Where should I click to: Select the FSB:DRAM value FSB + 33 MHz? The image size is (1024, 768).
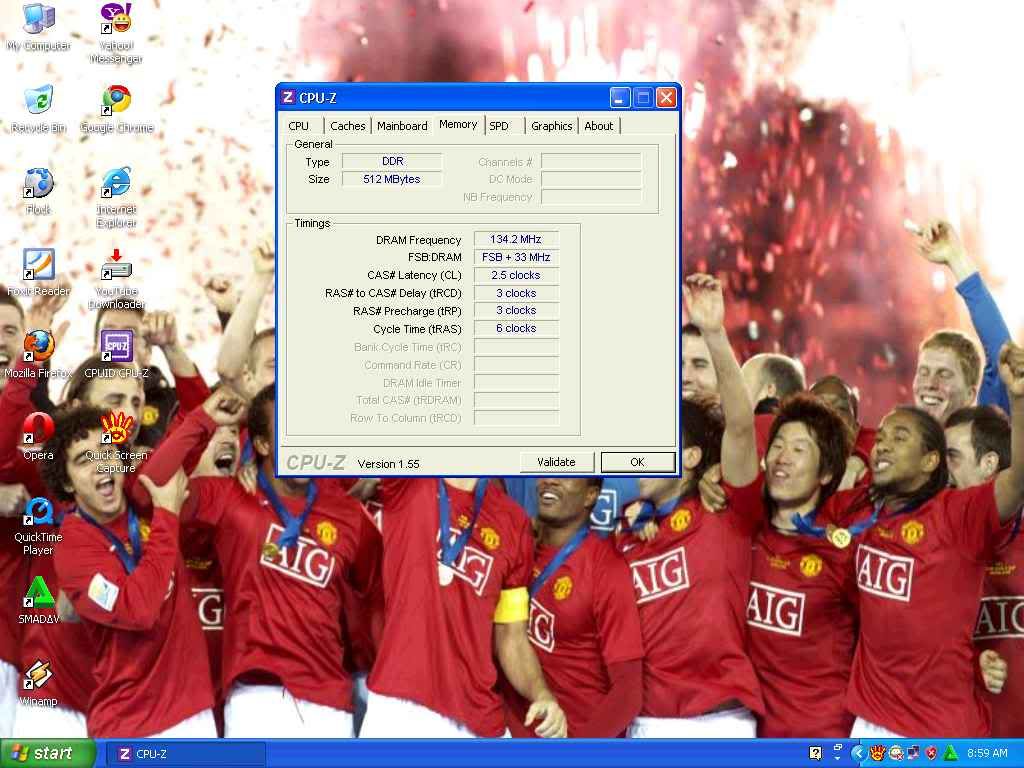[x=516, y=257]
